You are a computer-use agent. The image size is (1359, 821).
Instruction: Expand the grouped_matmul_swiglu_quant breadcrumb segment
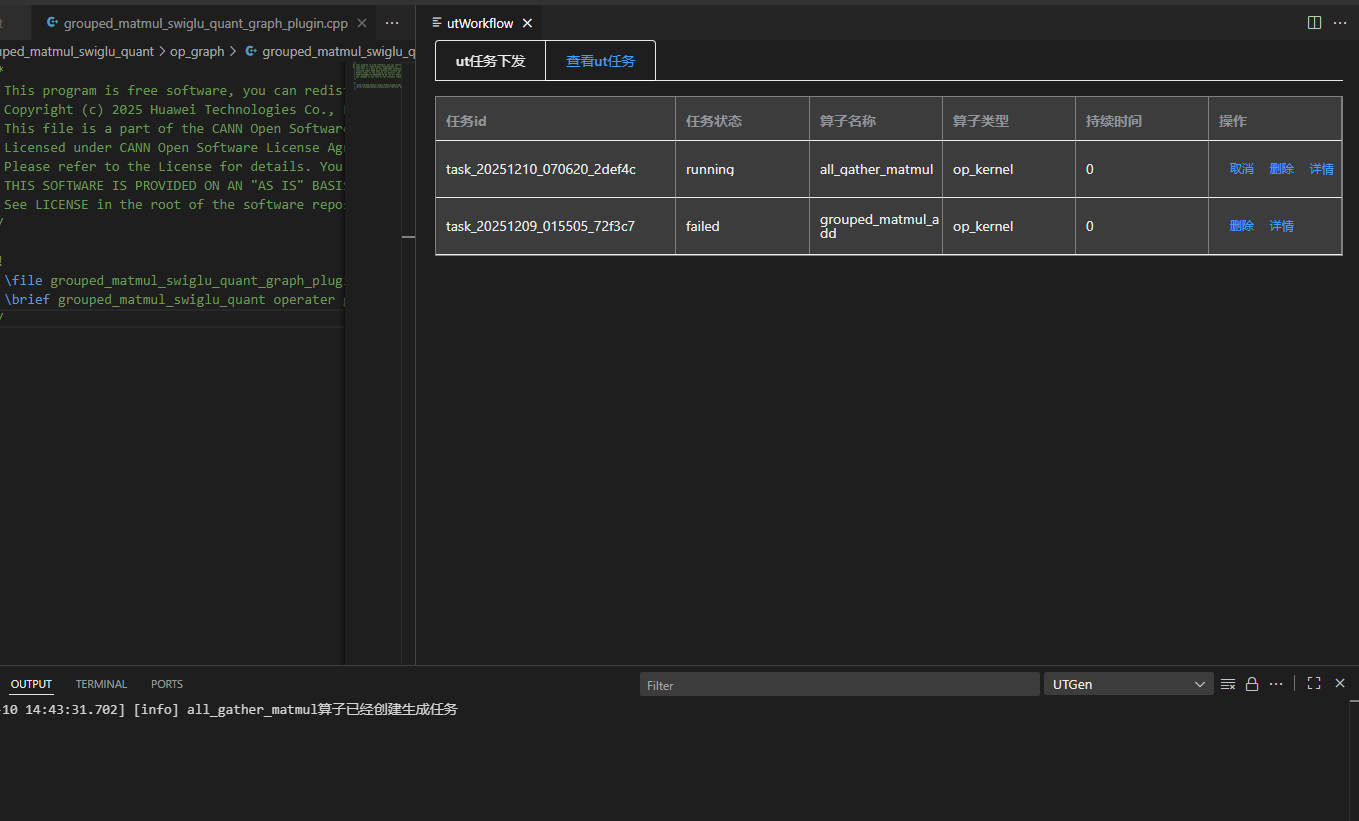(x=78, y=51)
